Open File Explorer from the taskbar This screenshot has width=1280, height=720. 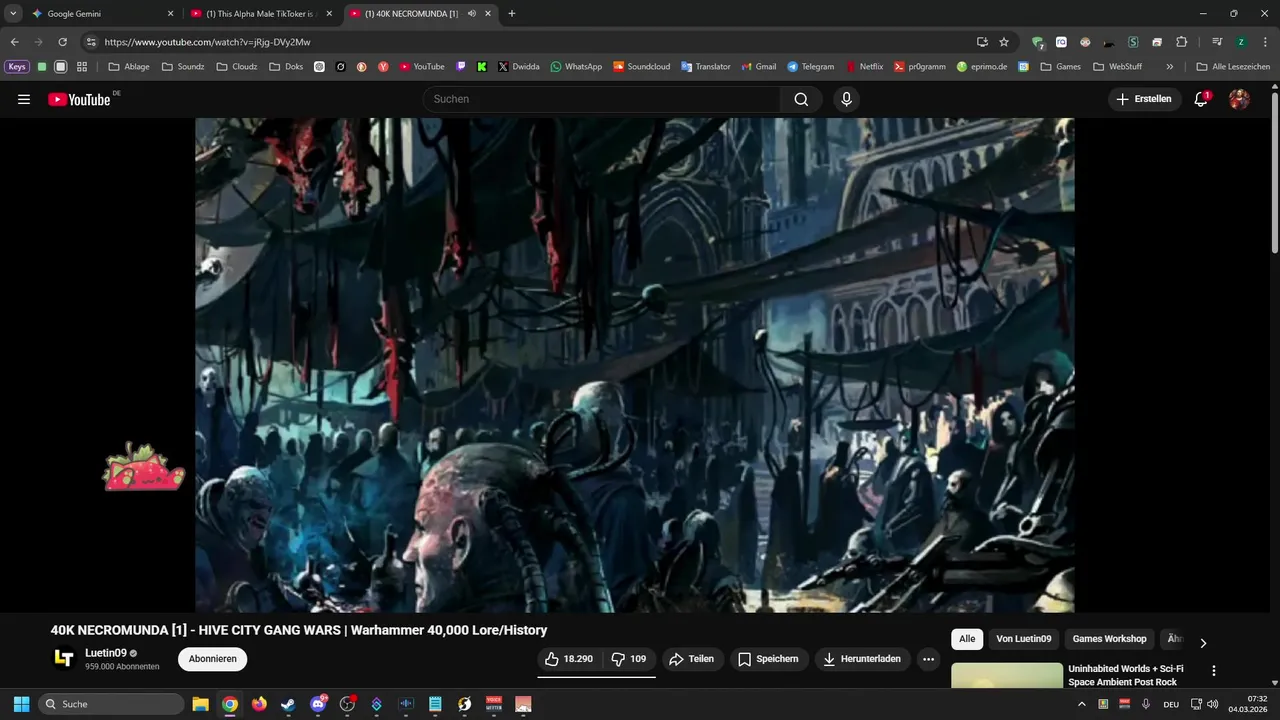[200, 704]
